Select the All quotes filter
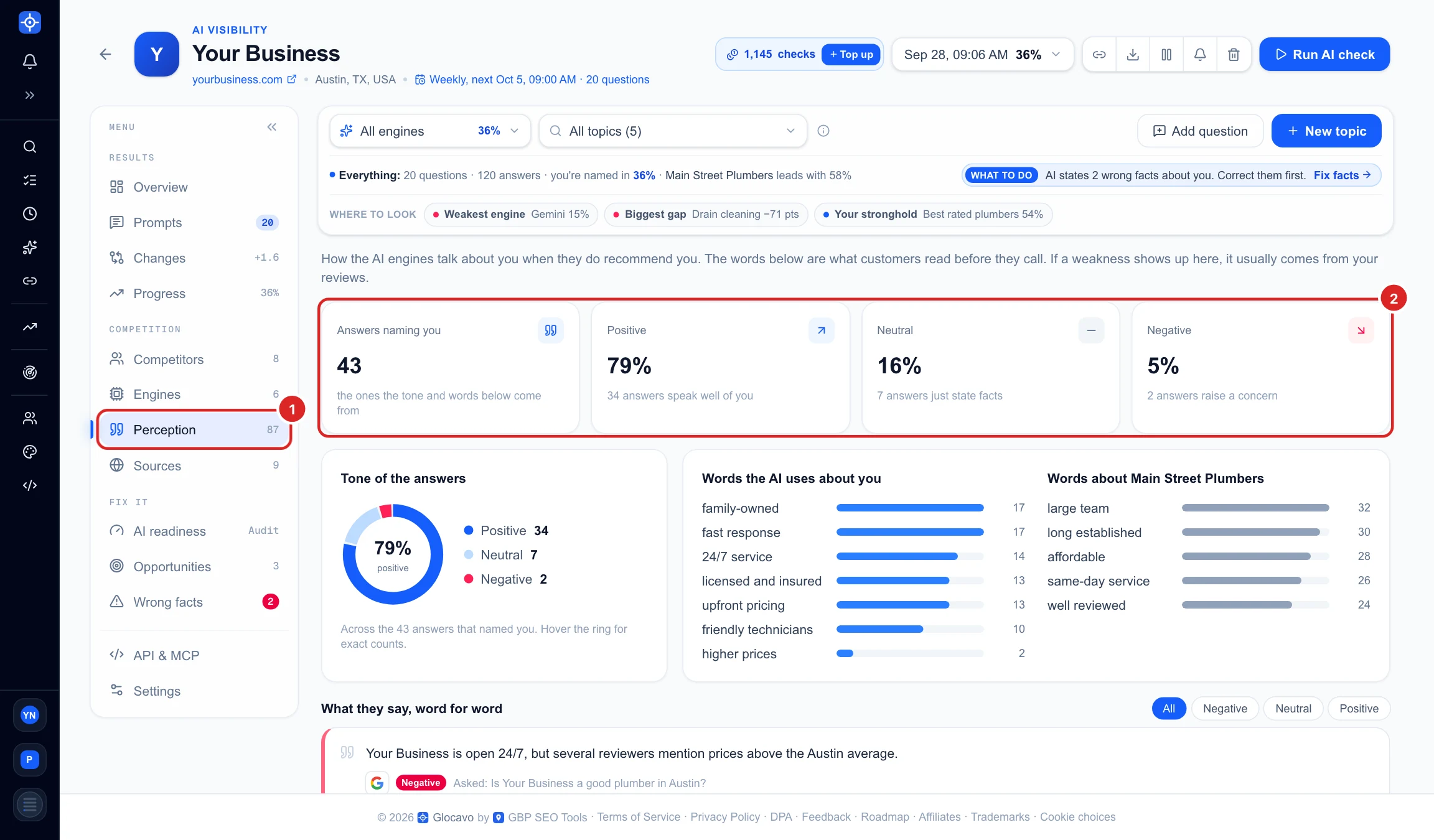Screen dimensions: 1434x840 coord(1169,709)
